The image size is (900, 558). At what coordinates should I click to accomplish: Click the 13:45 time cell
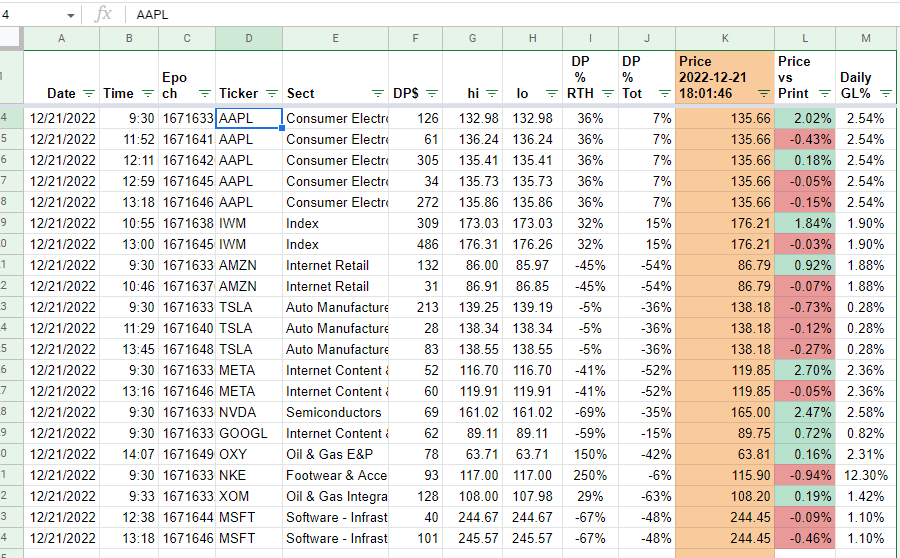tap(129, 350)
